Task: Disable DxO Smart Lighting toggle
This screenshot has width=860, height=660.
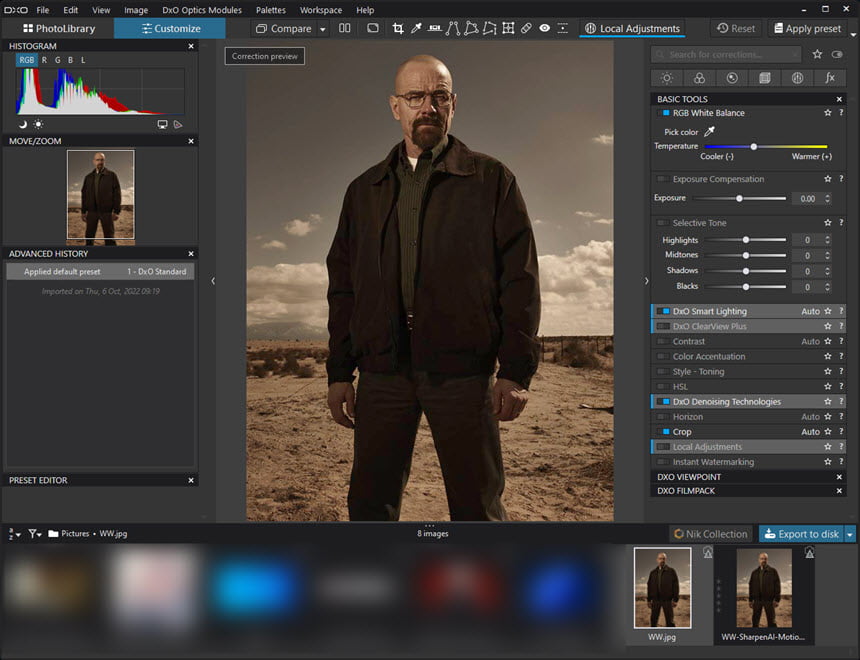Action: point(663,311)
